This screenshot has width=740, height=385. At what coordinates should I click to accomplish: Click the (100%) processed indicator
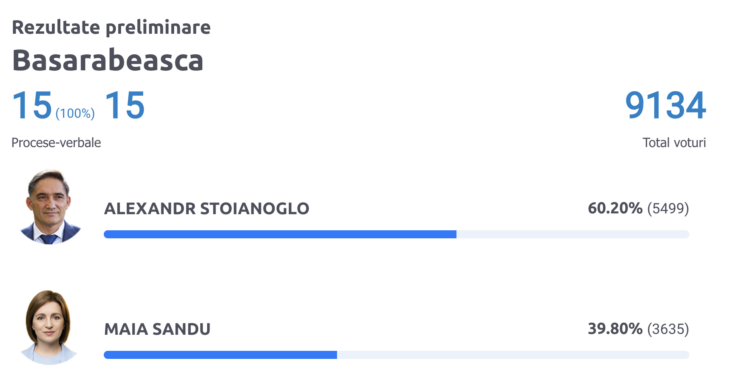[x=75, y=114]
